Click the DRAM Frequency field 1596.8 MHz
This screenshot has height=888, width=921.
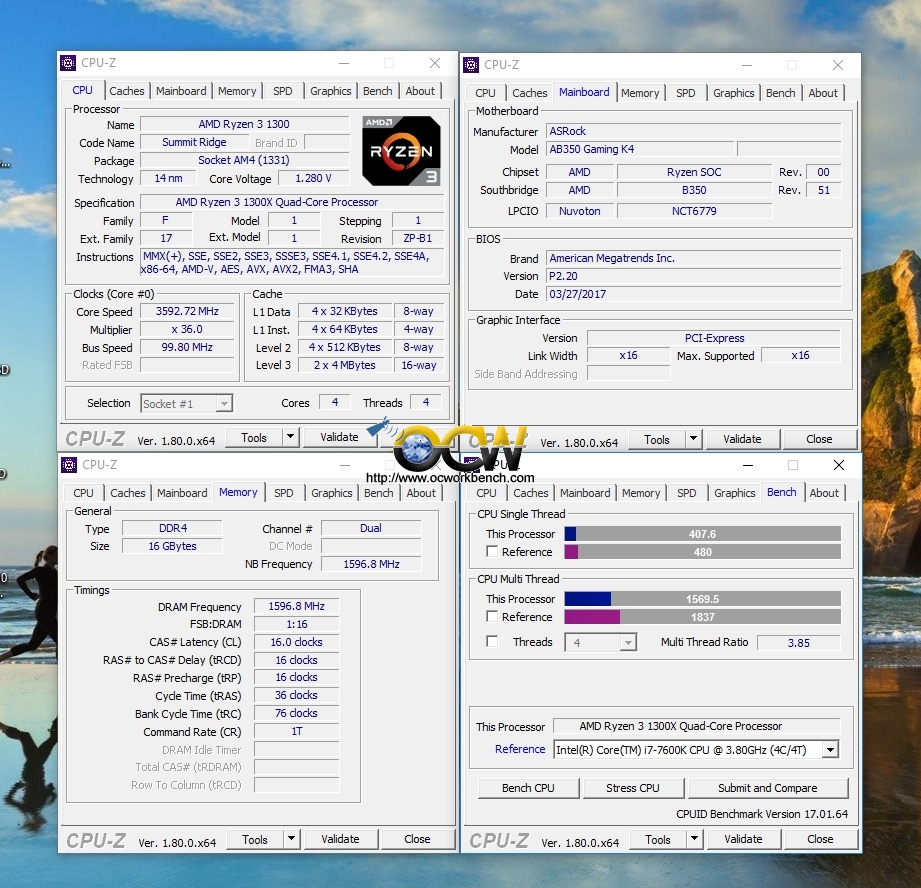tap(297, 606)
